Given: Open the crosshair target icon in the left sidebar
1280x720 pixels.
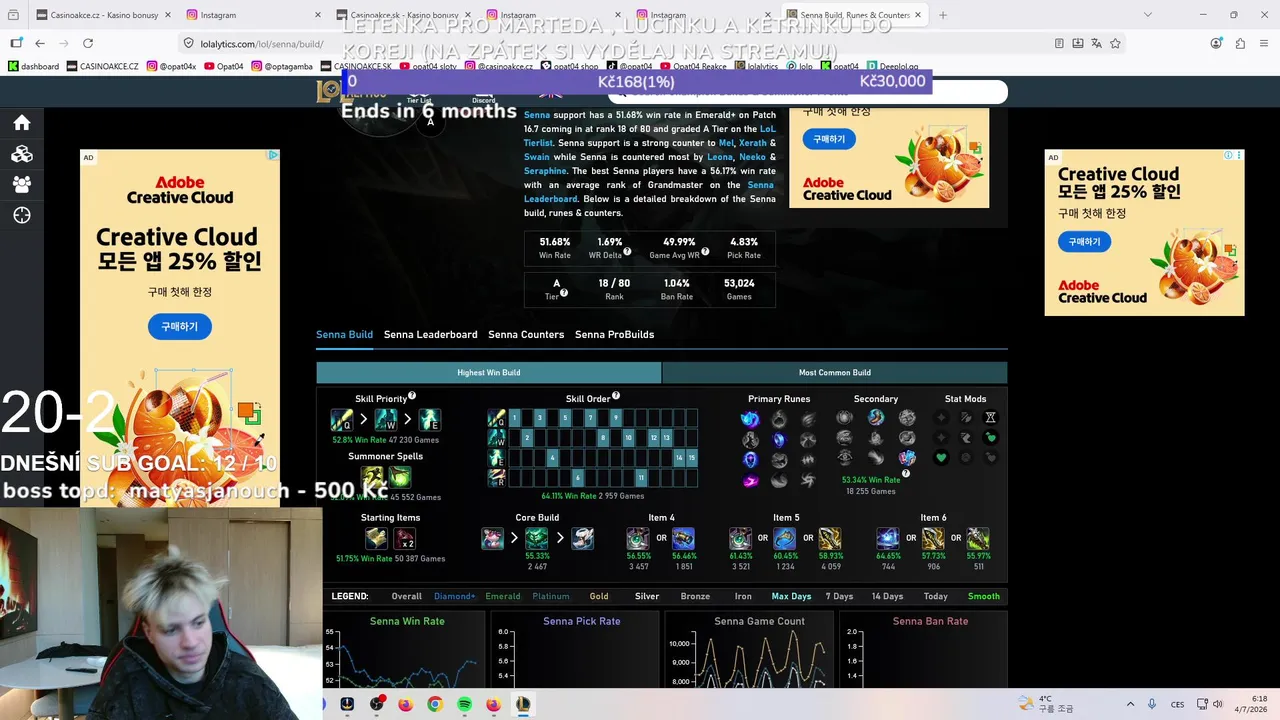Looking at the screenshot, I should (x=21, y=215).
